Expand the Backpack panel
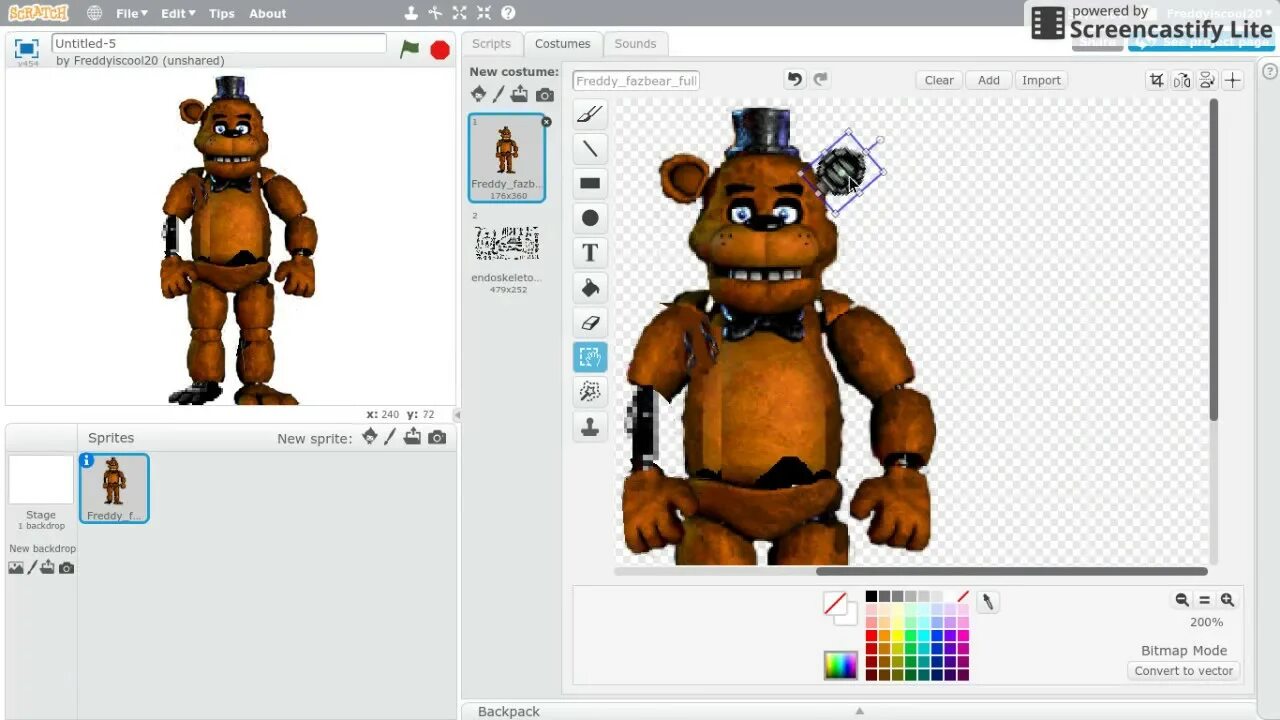The height and width of the screenshot is (720, 1280). [859, 711]
